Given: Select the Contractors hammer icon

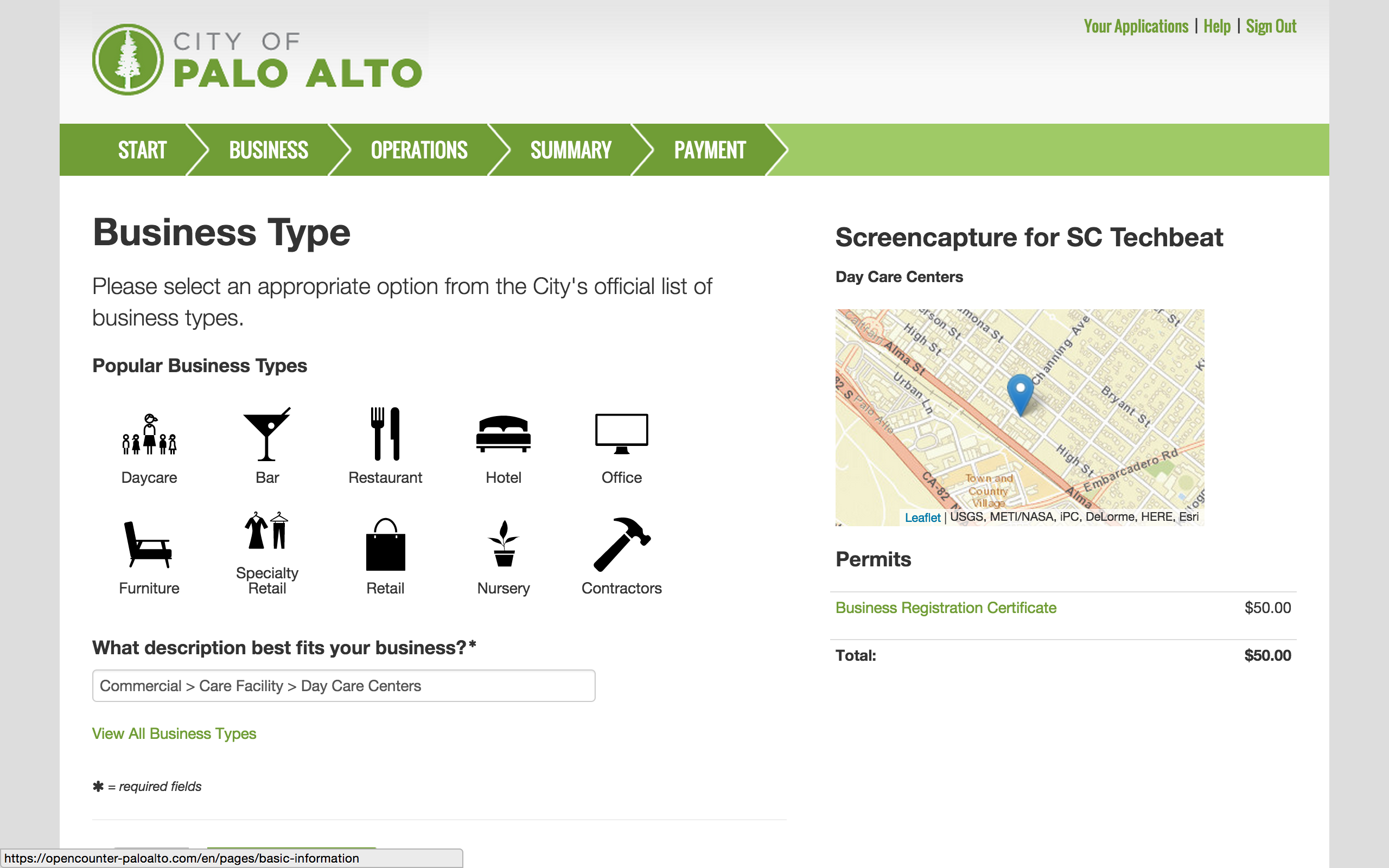Looking at the screenshot, I should pyautogui.click(x=622, y=545).
